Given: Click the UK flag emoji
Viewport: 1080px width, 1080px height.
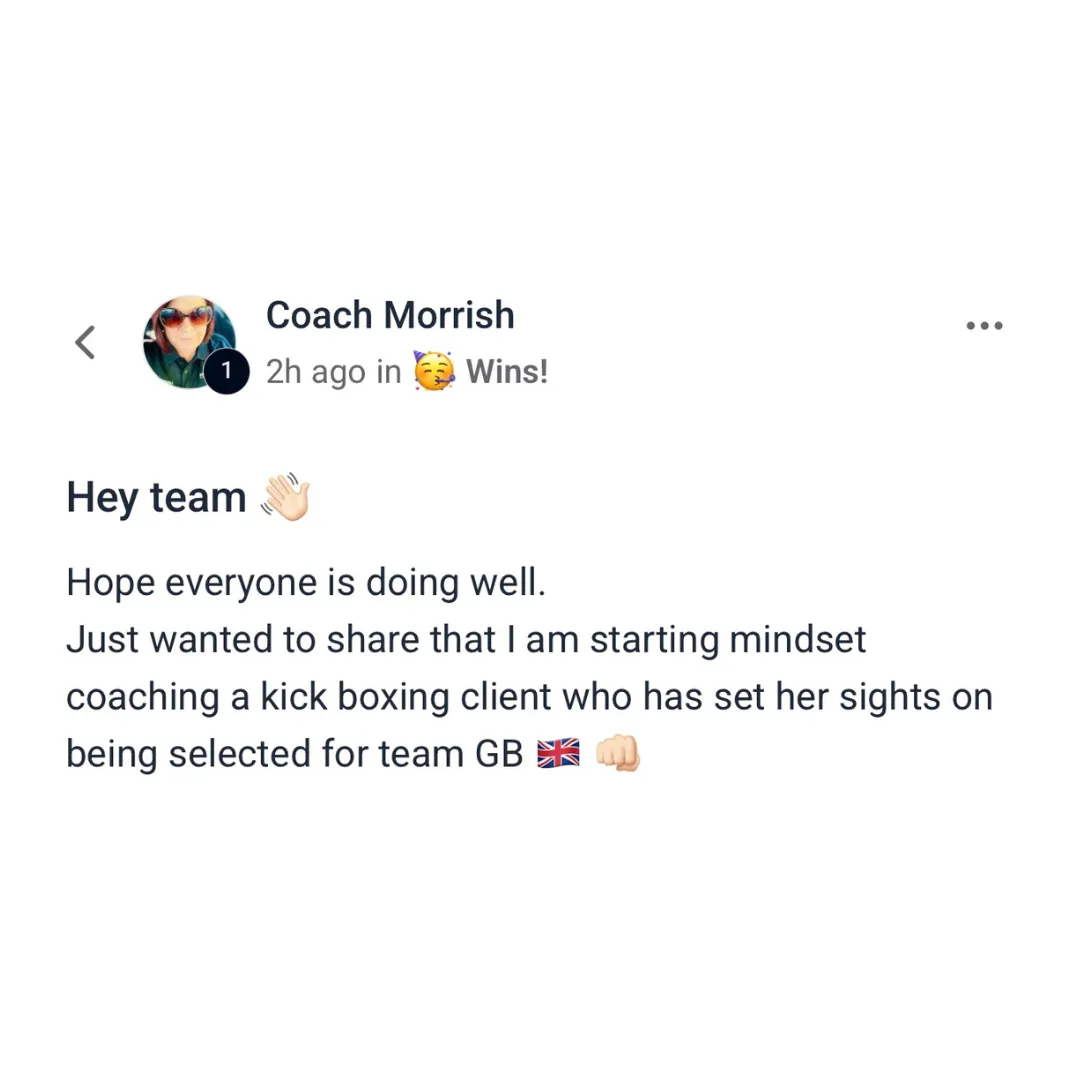Looking at the screenshot, I should 558,754.
